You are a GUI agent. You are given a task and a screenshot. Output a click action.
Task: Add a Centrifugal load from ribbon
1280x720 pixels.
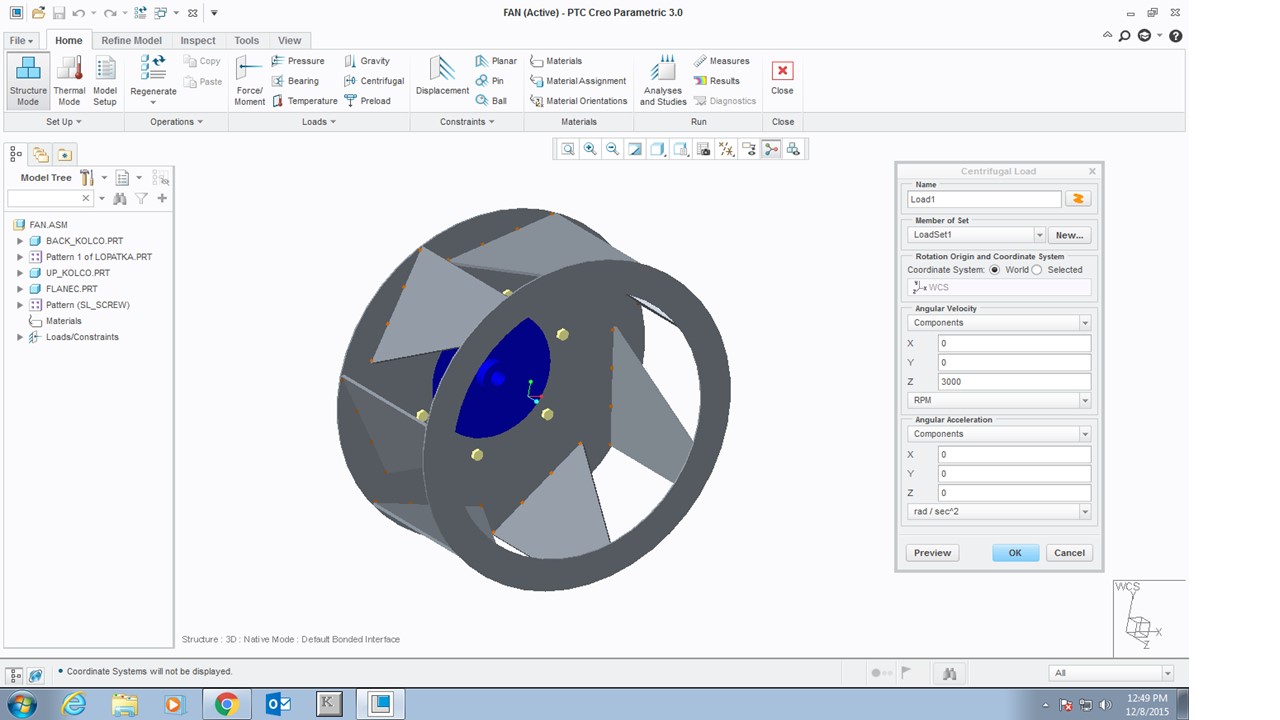coord(374,81)
